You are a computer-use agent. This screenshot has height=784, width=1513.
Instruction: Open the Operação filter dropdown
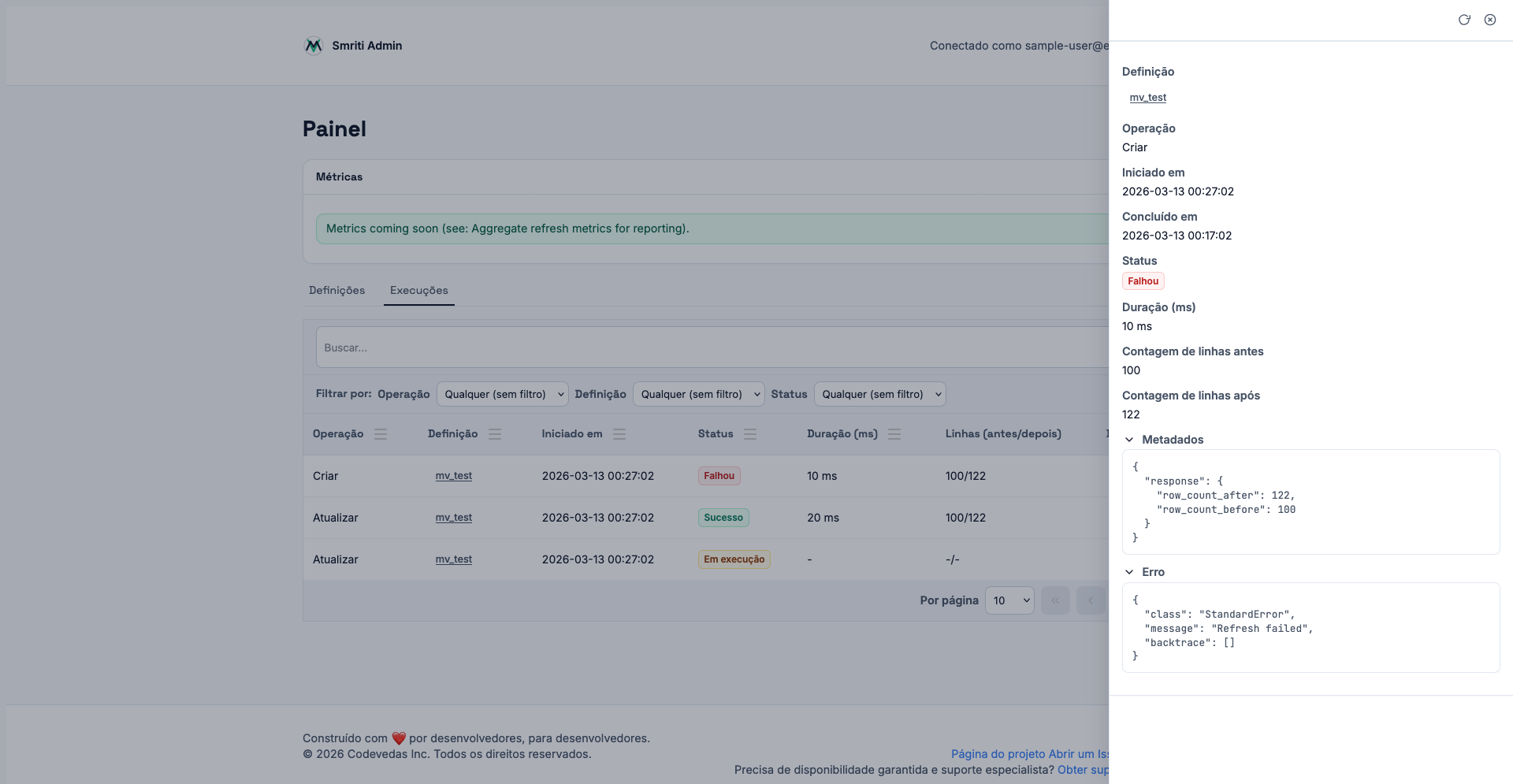click(x=502, y=394)
